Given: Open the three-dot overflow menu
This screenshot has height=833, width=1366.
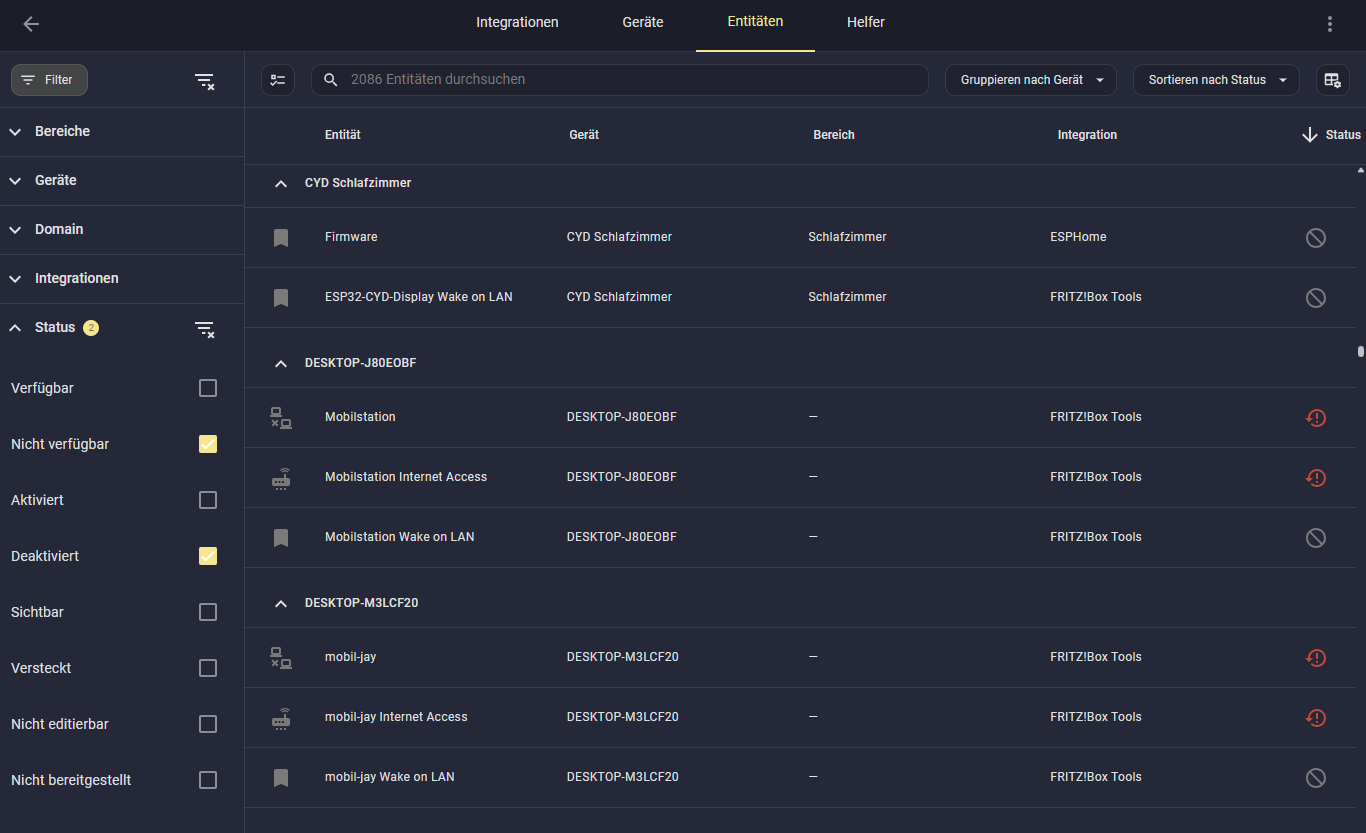Looking at the screenshot, I should tap(1329, 24).
